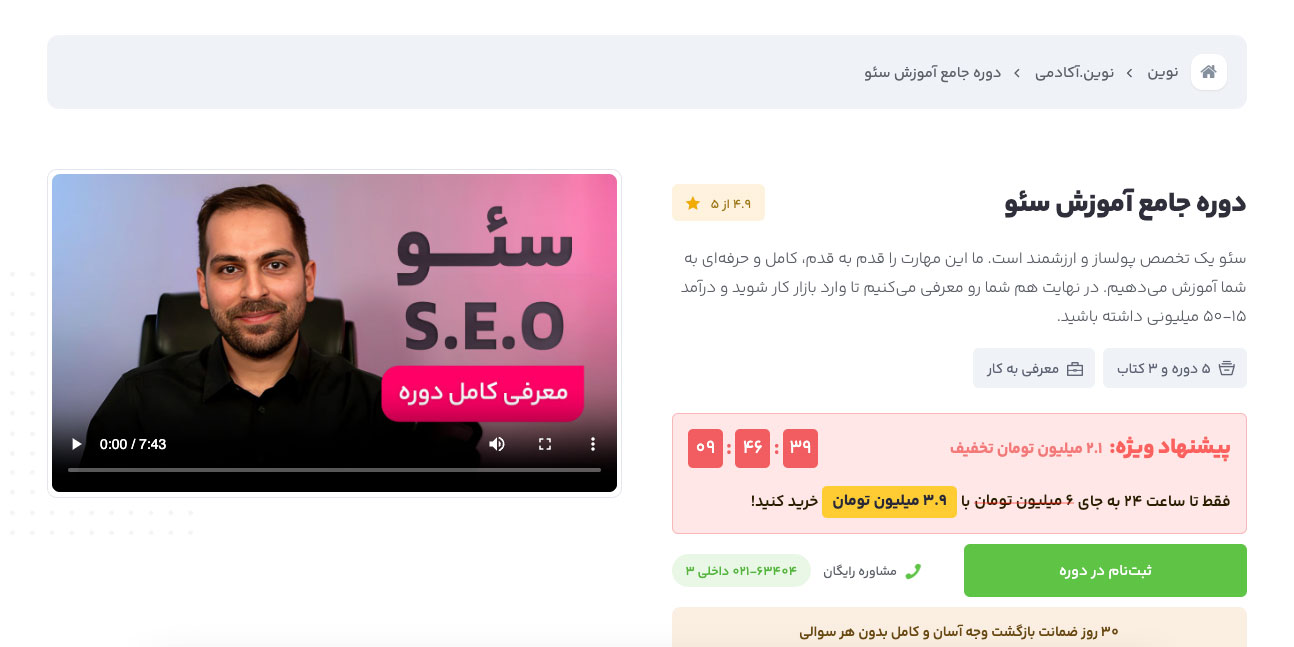Click the yellow ۳.۹ میلیون تومان price tag

pyautogui.click(x=889, y=501)
